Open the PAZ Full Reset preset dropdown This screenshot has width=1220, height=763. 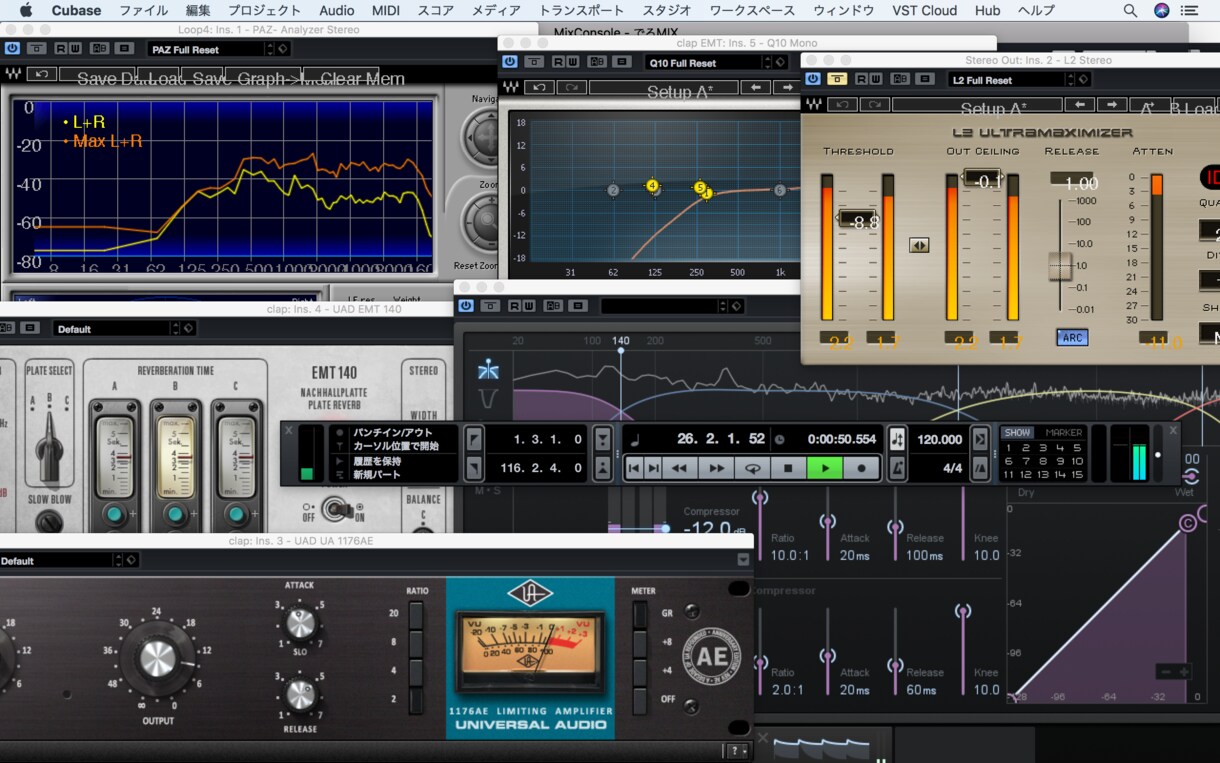coord(211,49)
